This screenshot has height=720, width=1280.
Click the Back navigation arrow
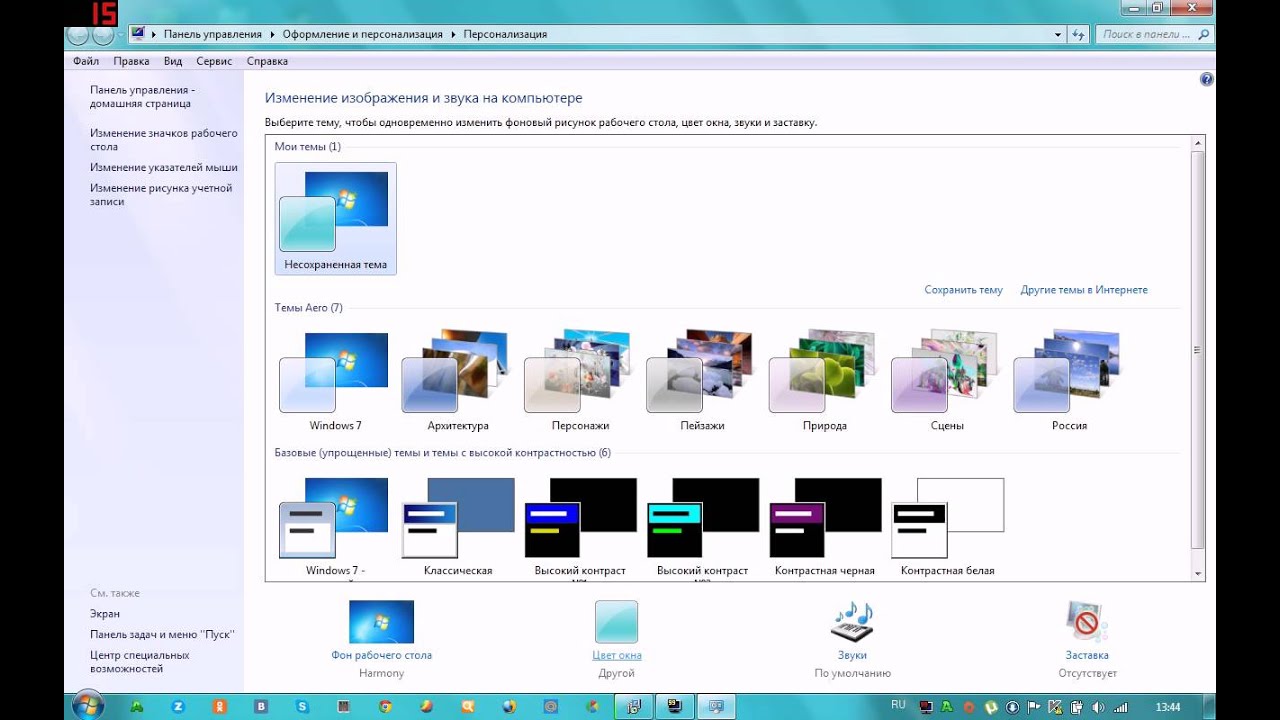point(78,35)
